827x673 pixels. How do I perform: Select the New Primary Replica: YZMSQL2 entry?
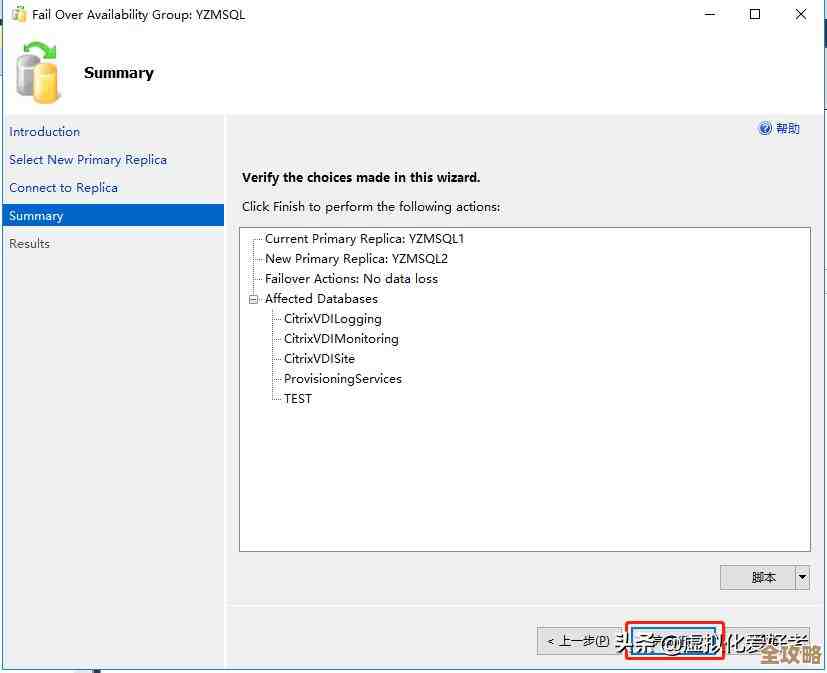click(356, 259)
